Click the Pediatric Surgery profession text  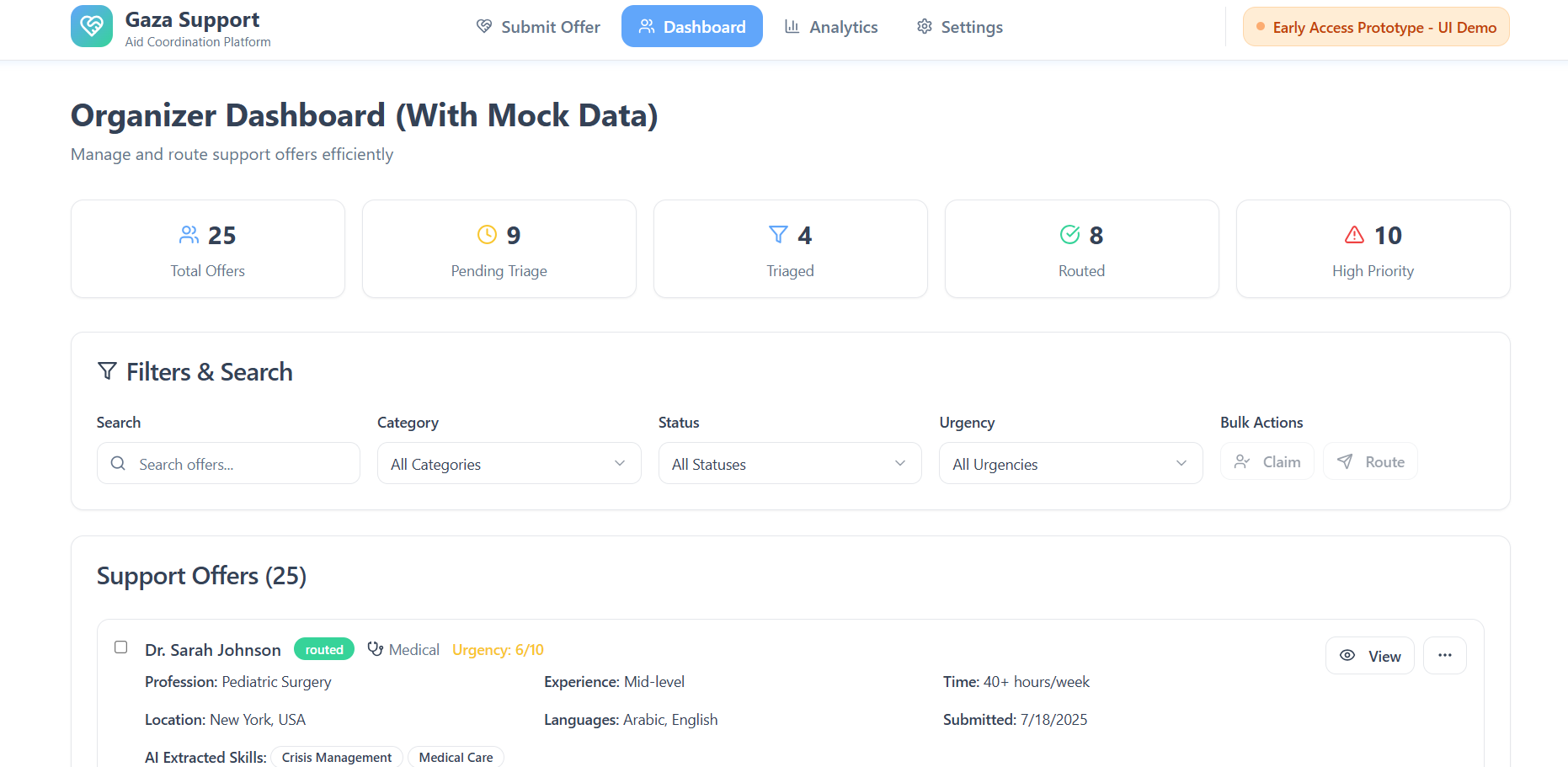pyautogui.click(x=276, y=681)
